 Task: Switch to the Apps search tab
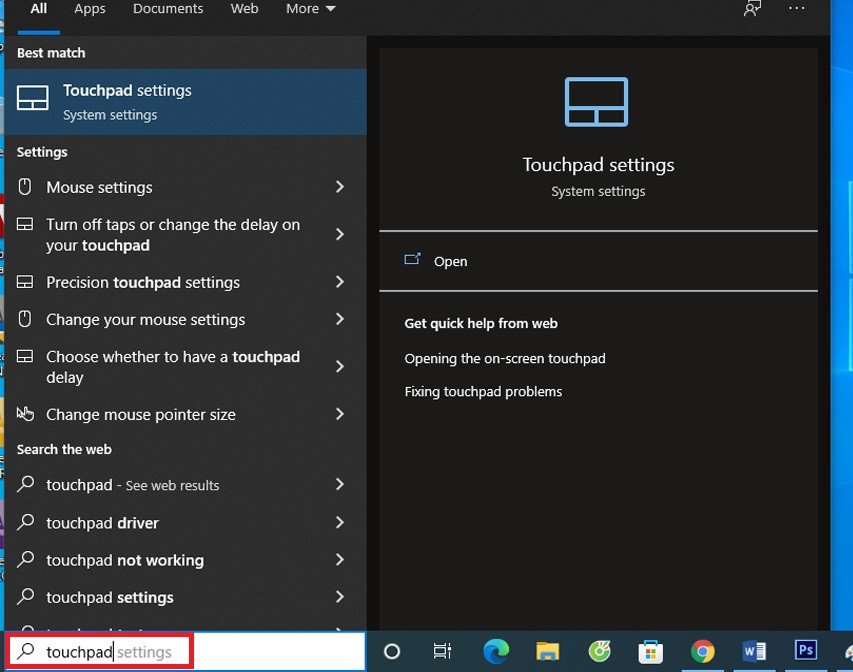89,8
